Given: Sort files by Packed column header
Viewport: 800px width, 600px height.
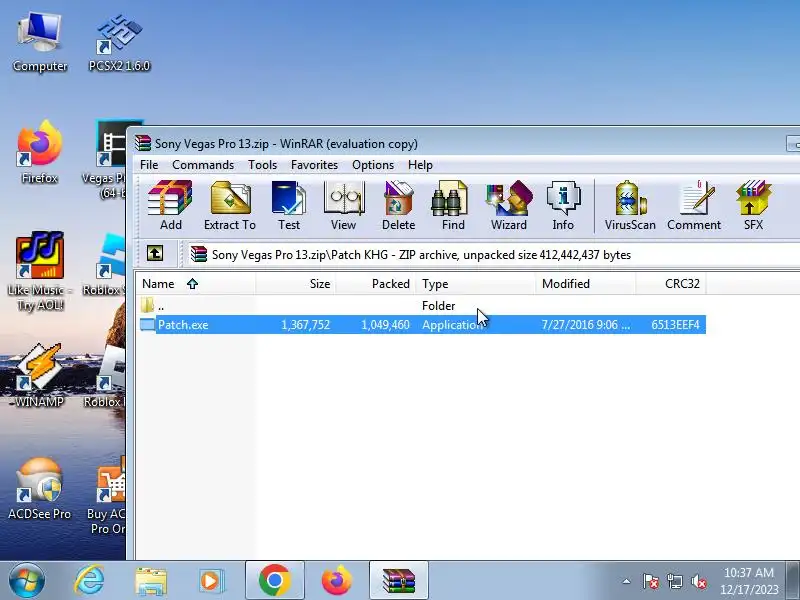Looking at the screenshot, I should click(376, 284).
